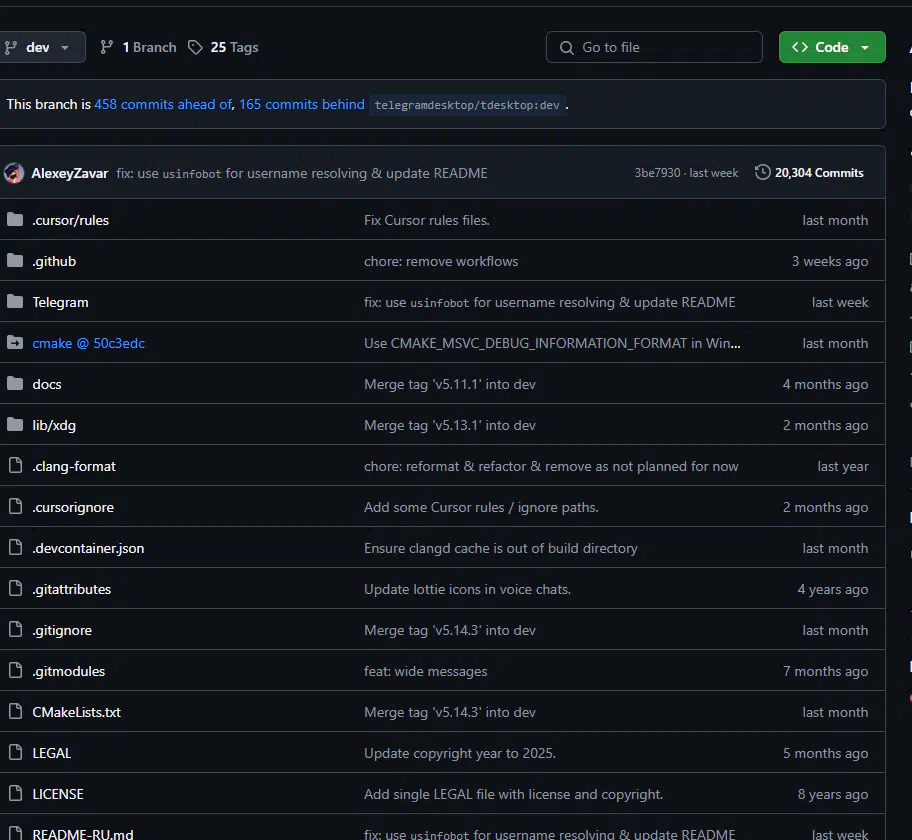This screenshot has height=840, width=912.
Task: Open the Code button dropdown
Action: pyautogui.click(x=832, y=47)
